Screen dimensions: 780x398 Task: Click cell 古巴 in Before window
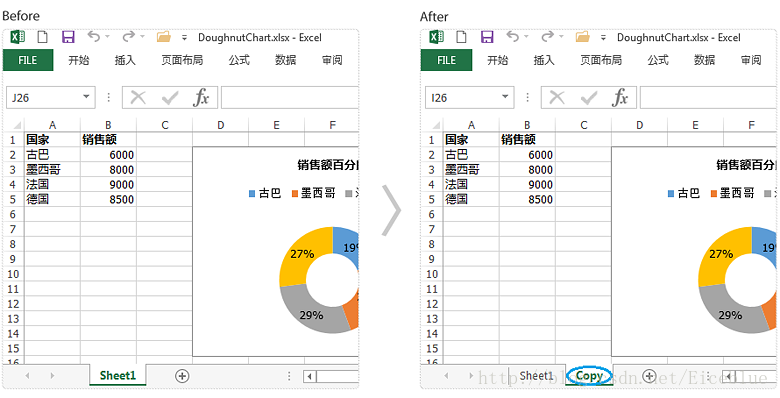coord(52,155)
